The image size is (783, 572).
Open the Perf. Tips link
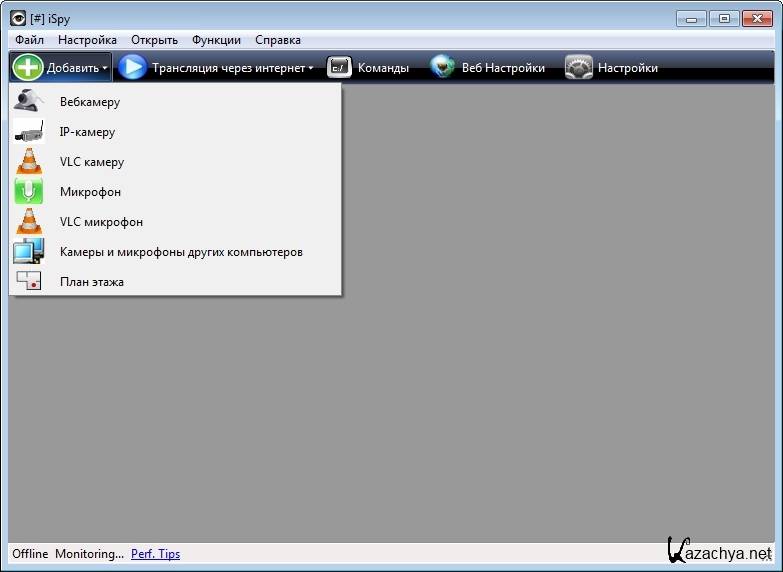[x=155, y=554]
